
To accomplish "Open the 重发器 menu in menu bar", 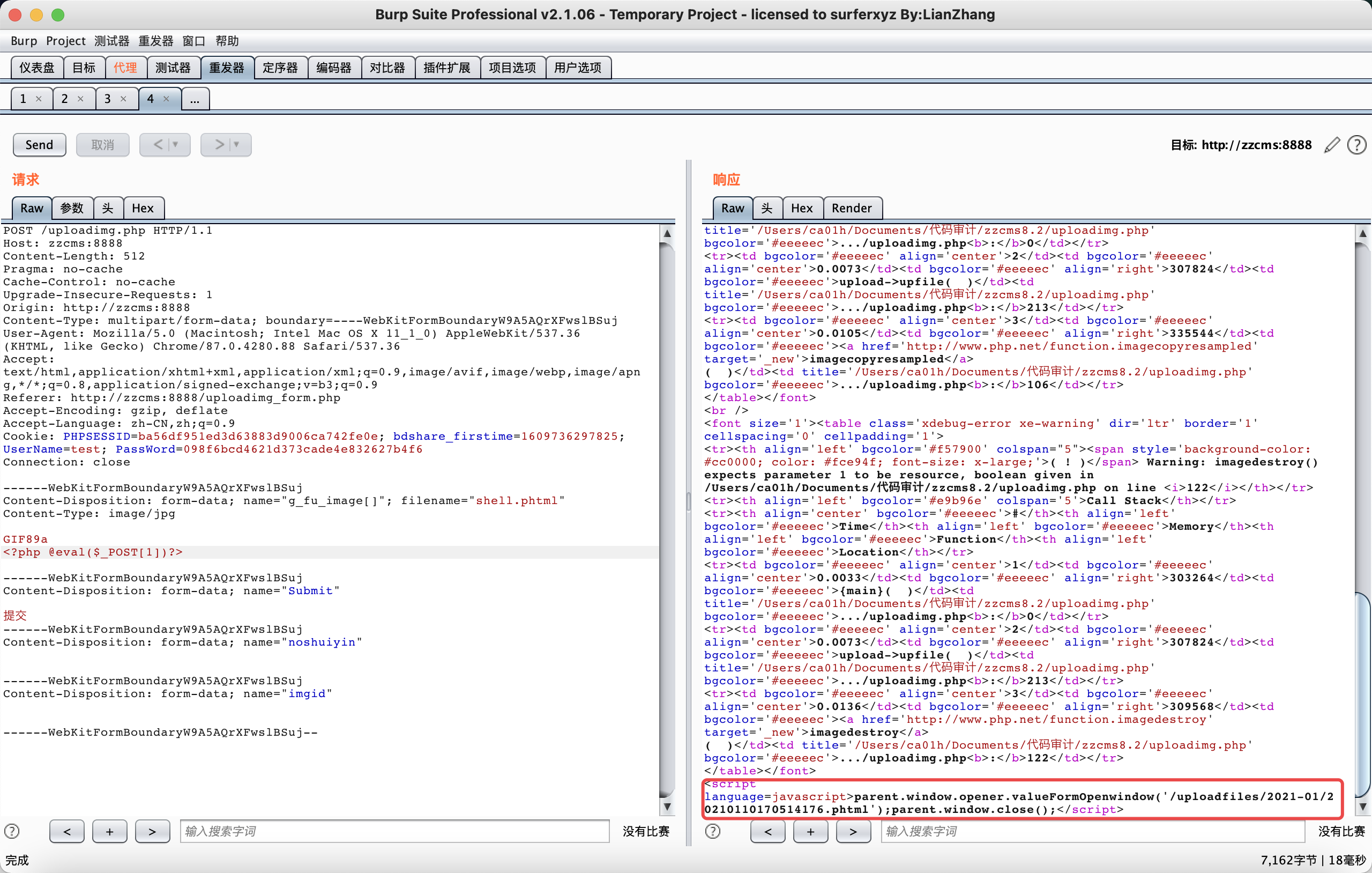I will [155, 41].
